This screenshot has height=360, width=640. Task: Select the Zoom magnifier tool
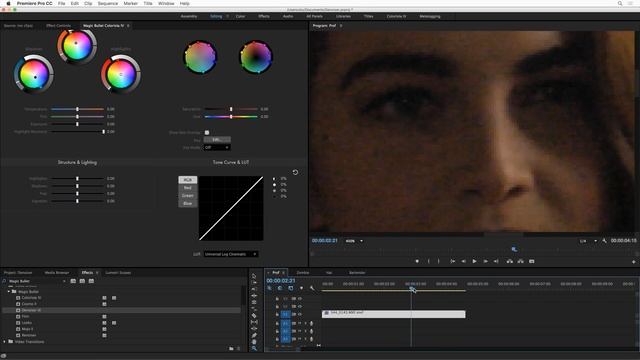[254, 348]
